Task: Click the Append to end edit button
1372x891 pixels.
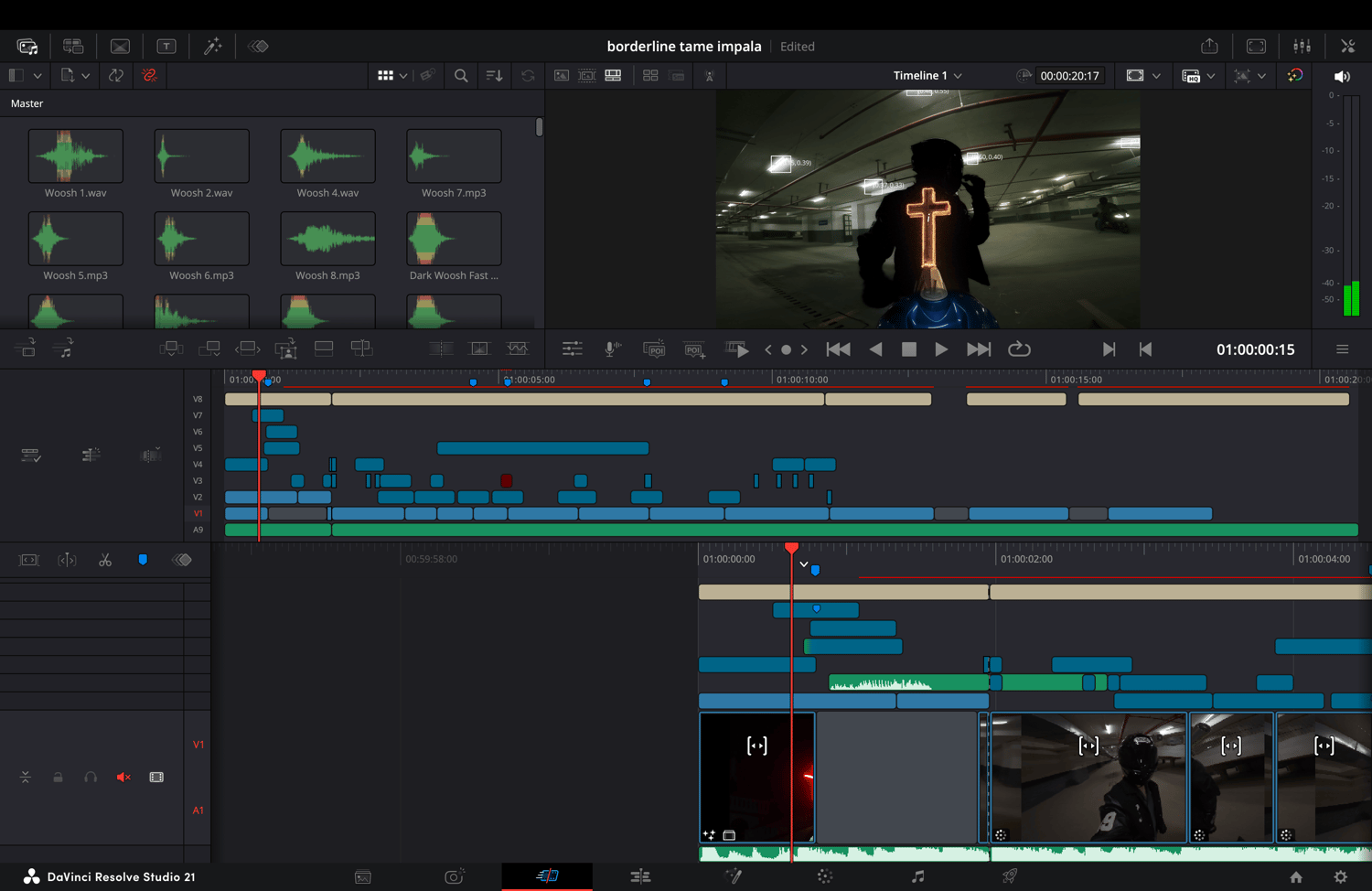Action: point(209,349)
